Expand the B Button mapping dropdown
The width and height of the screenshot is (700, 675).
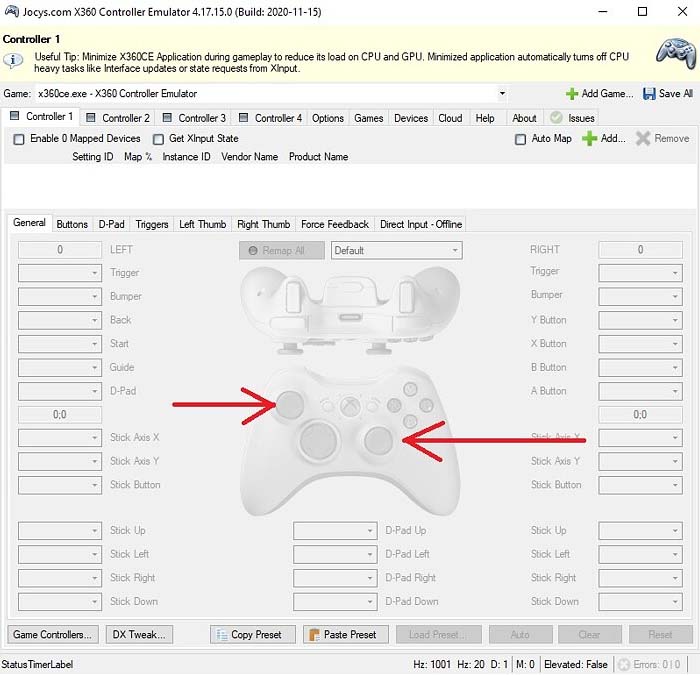click(640, 367)
